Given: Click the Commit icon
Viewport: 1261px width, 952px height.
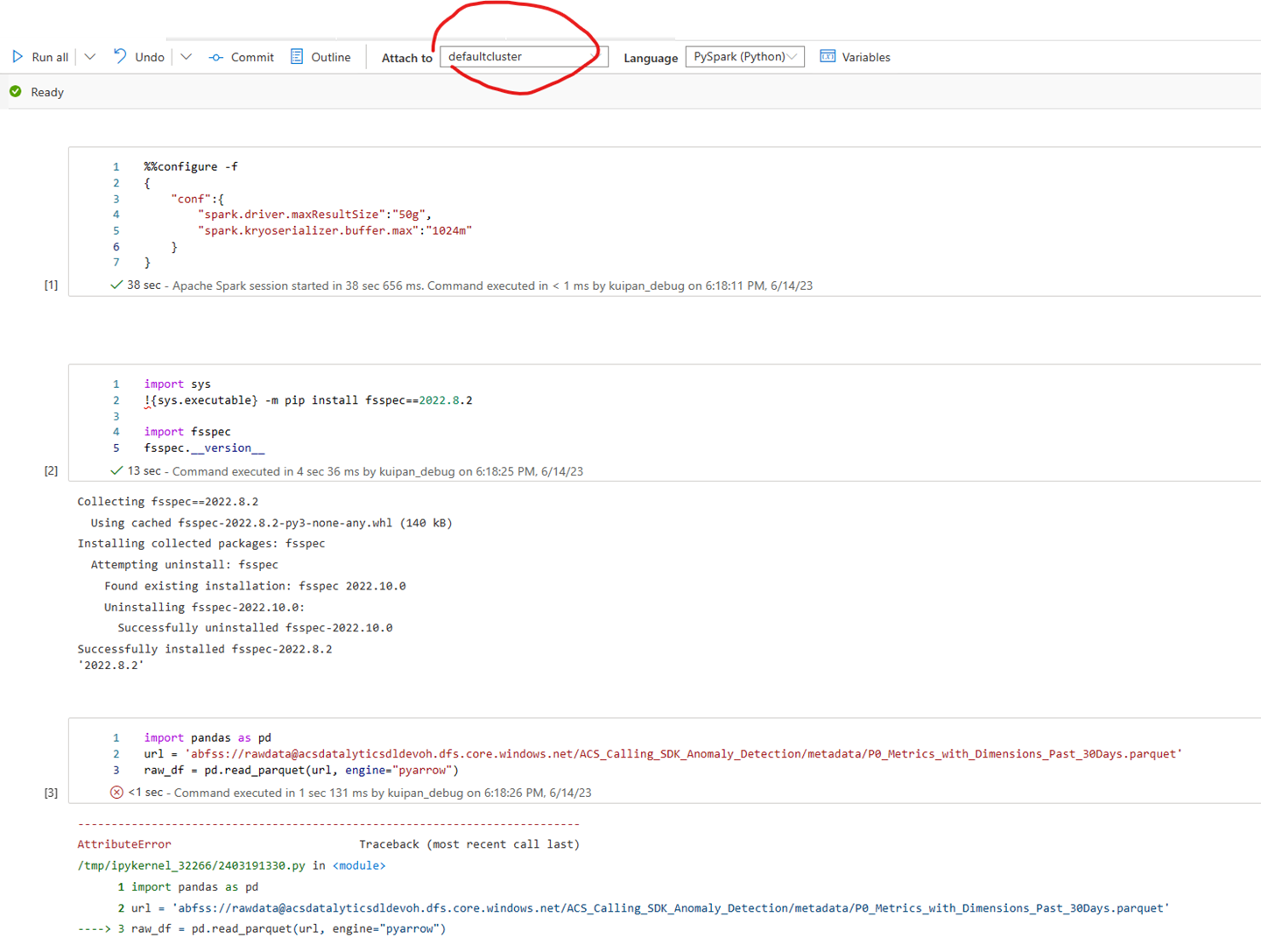Looking at the screenshot, I should [215, 58].
